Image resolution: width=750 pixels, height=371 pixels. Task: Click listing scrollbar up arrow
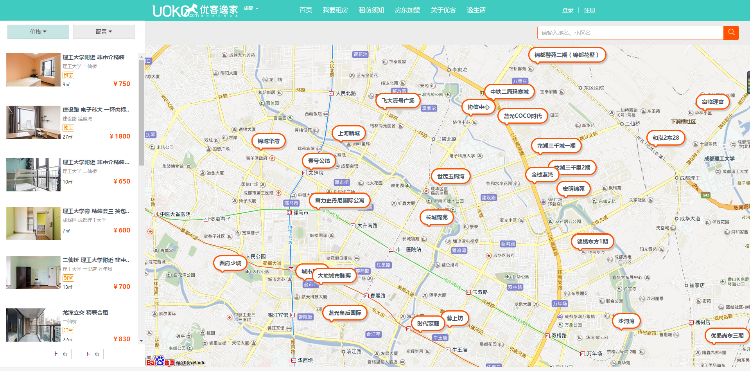pos(141,56)
